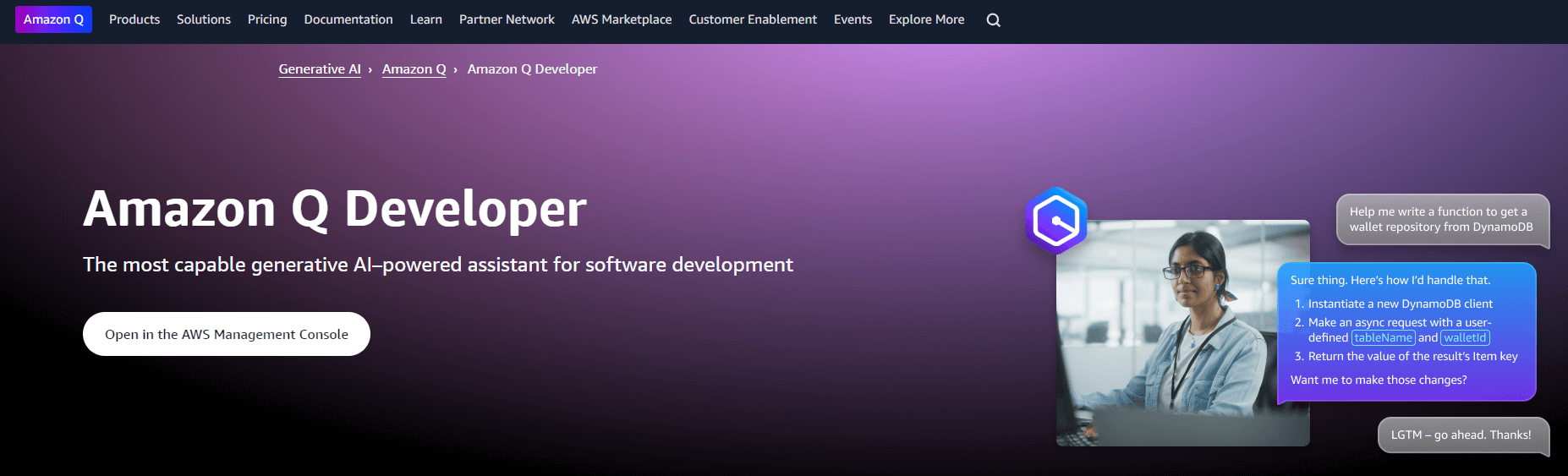This screenshot has width=1568, height=476.
Task: Open the Solutions menu
Action: 204,19
